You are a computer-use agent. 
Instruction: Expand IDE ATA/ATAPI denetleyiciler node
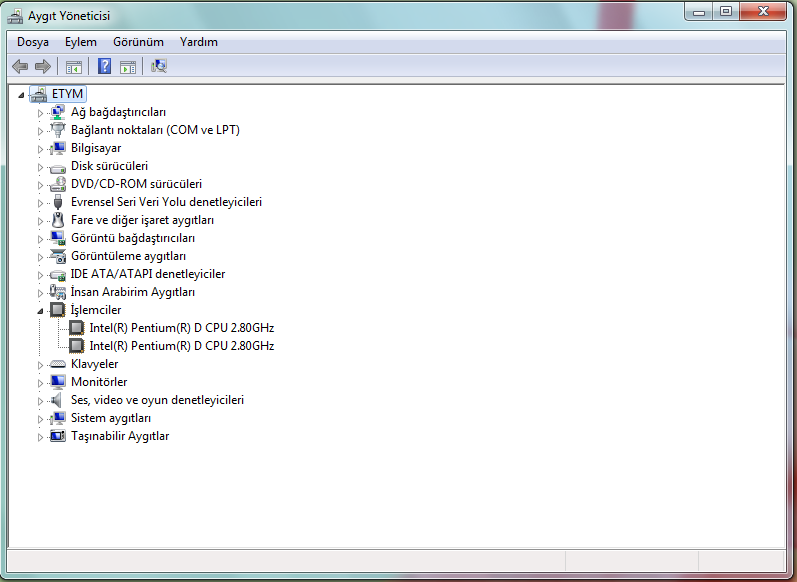click(x=40, y=275)
